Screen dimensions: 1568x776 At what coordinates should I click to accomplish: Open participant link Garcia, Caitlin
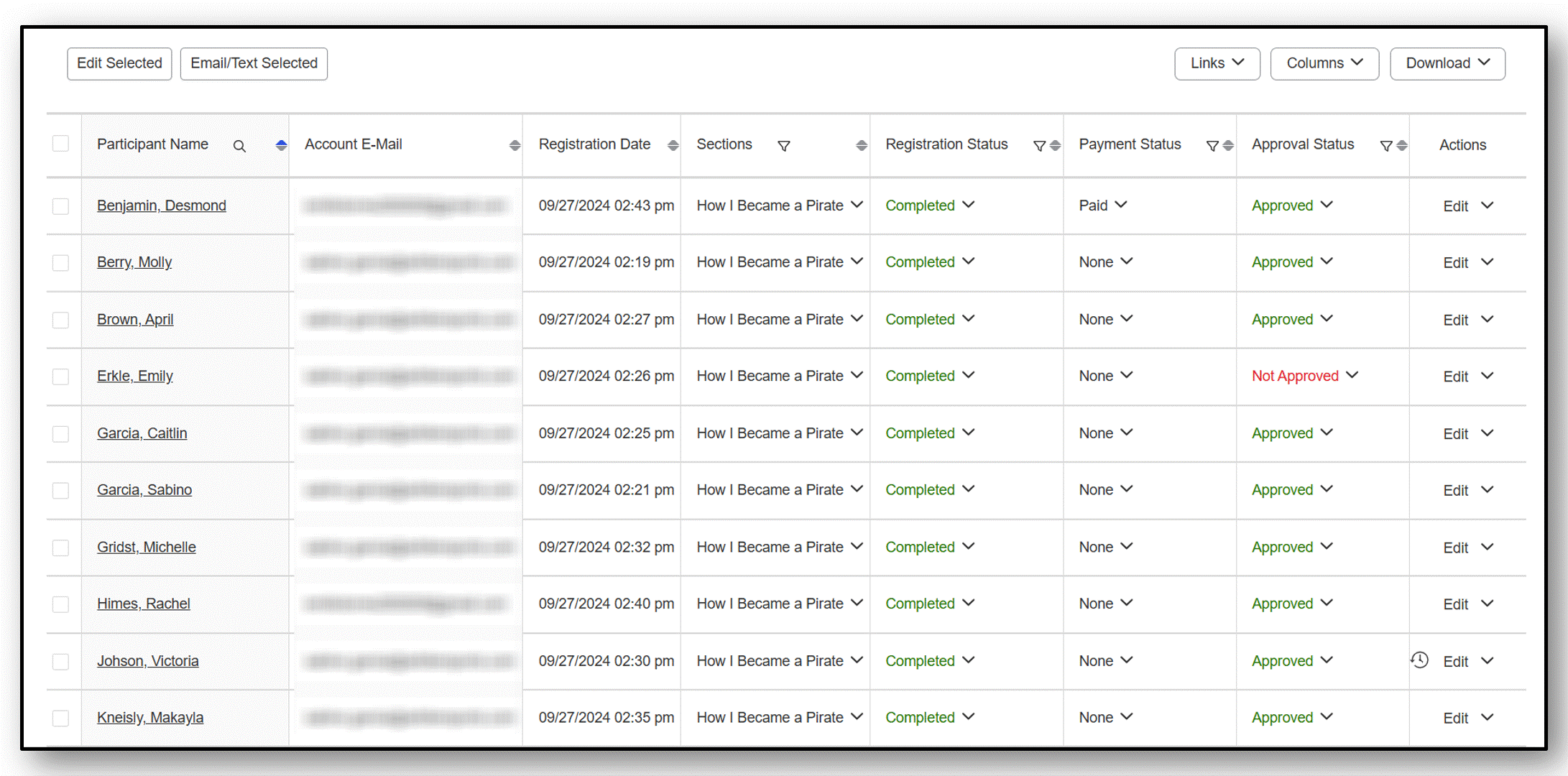(x=142, y=433)
